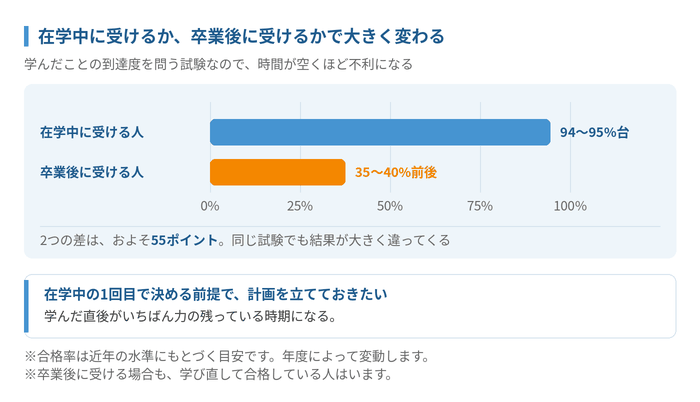This screenshot has width=700, height=402.
Task: Select the 94〜95%台 value label
Action: point(594,132)
